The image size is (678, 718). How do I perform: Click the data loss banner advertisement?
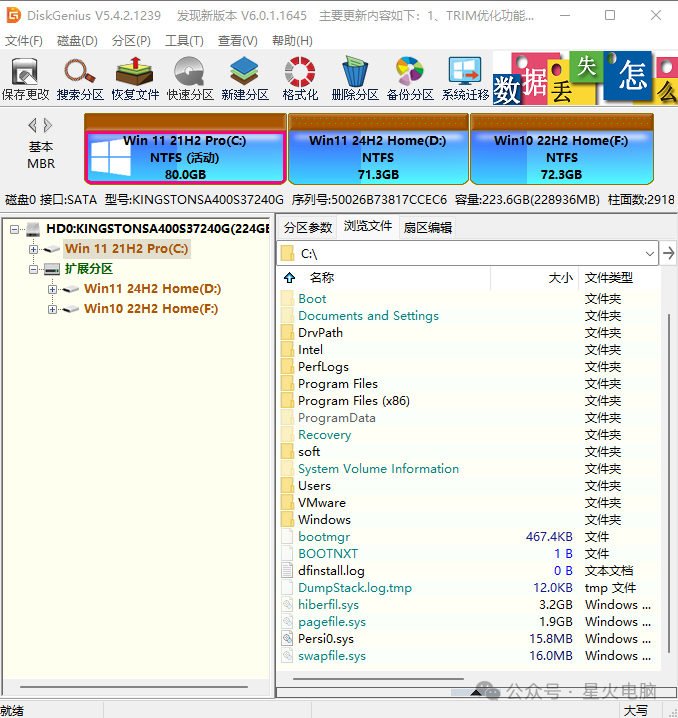click(x=585, y=78)
